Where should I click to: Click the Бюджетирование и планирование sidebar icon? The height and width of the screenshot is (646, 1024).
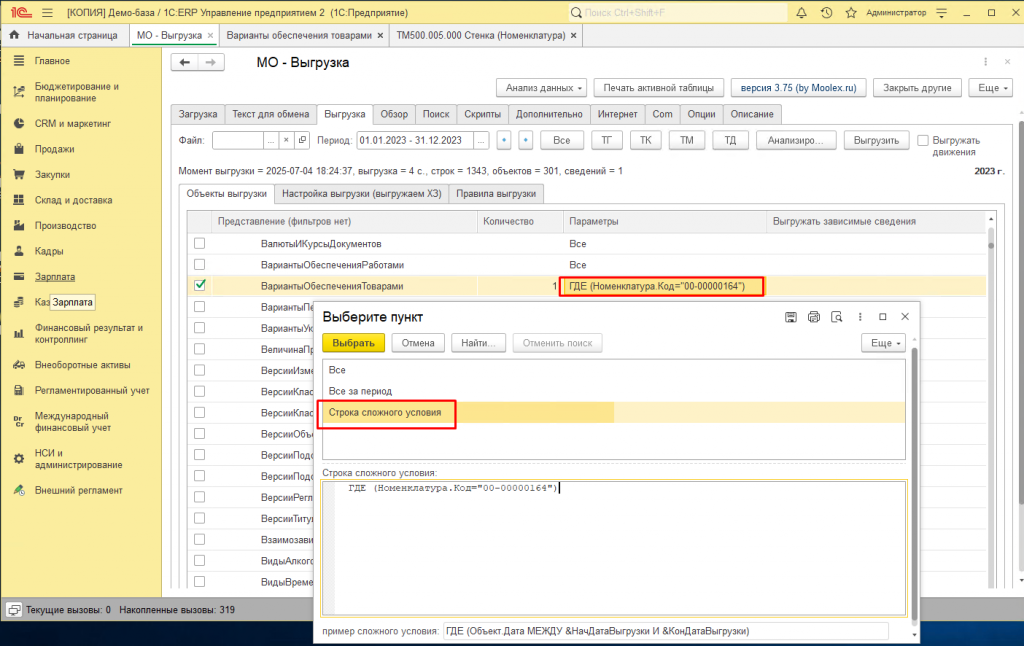coord(19,92)
